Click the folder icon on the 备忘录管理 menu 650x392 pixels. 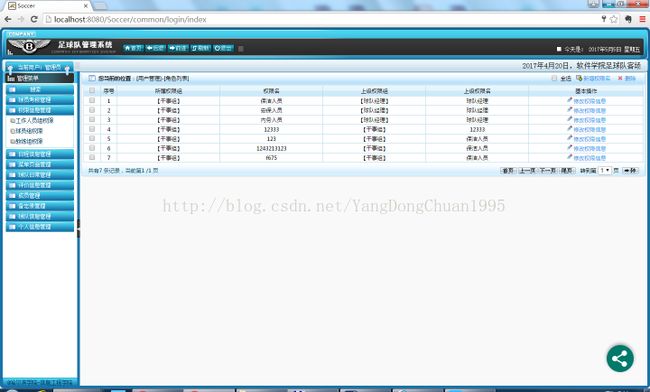(12, 206)
